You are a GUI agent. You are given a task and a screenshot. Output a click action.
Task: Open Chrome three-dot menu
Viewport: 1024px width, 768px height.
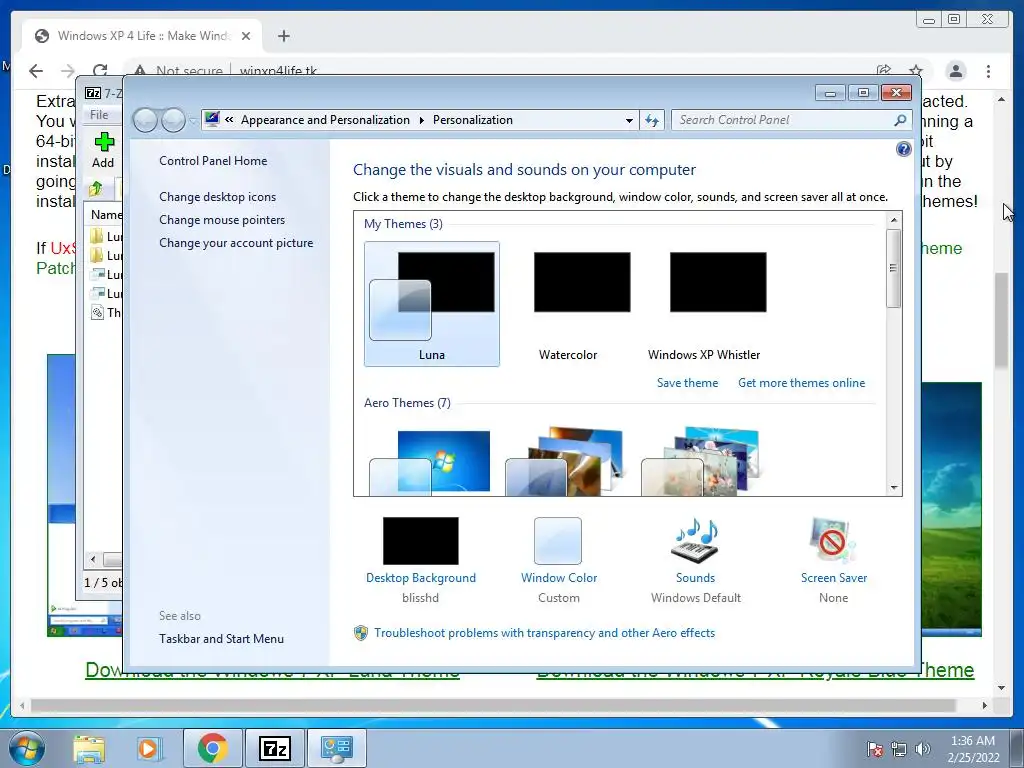point(988,71)
